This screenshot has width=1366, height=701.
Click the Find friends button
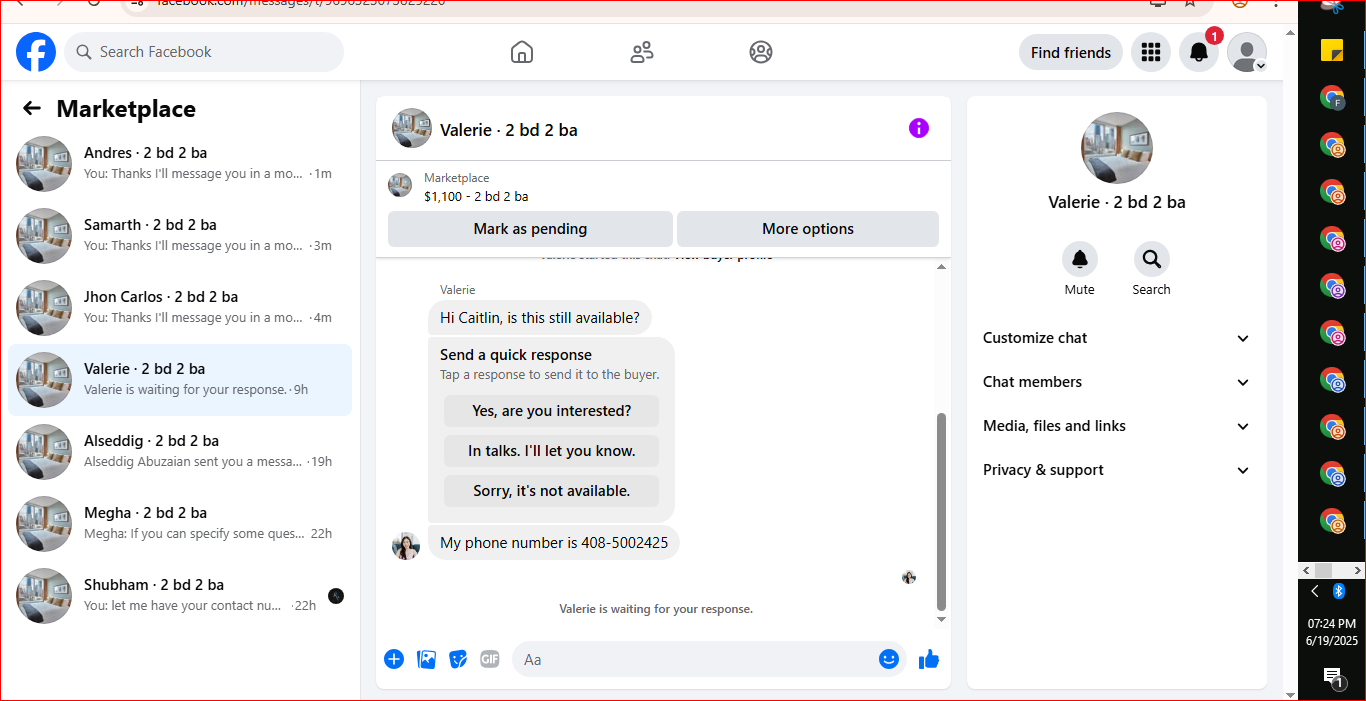tap(1071, 52)
